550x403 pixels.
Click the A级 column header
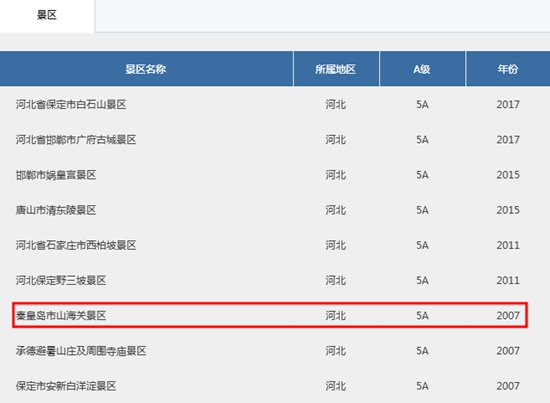pos(422,69)
